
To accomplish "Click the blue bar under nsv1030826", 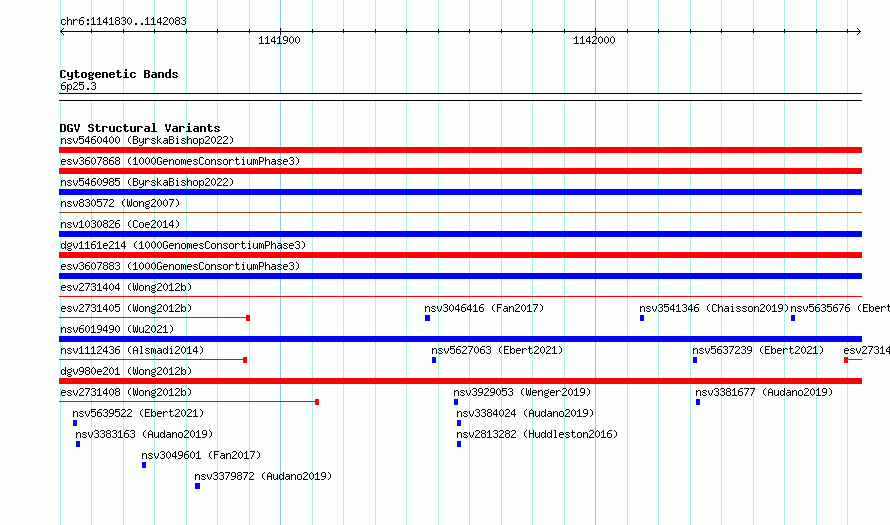I will pos(460,234).
